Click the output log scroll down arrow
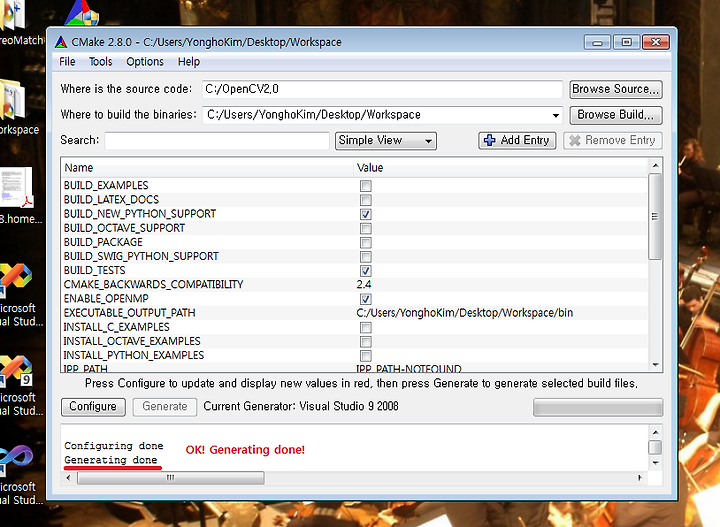The height and width of the screenshot is (527, 720). pyautogui.click(x=655, y=463)
